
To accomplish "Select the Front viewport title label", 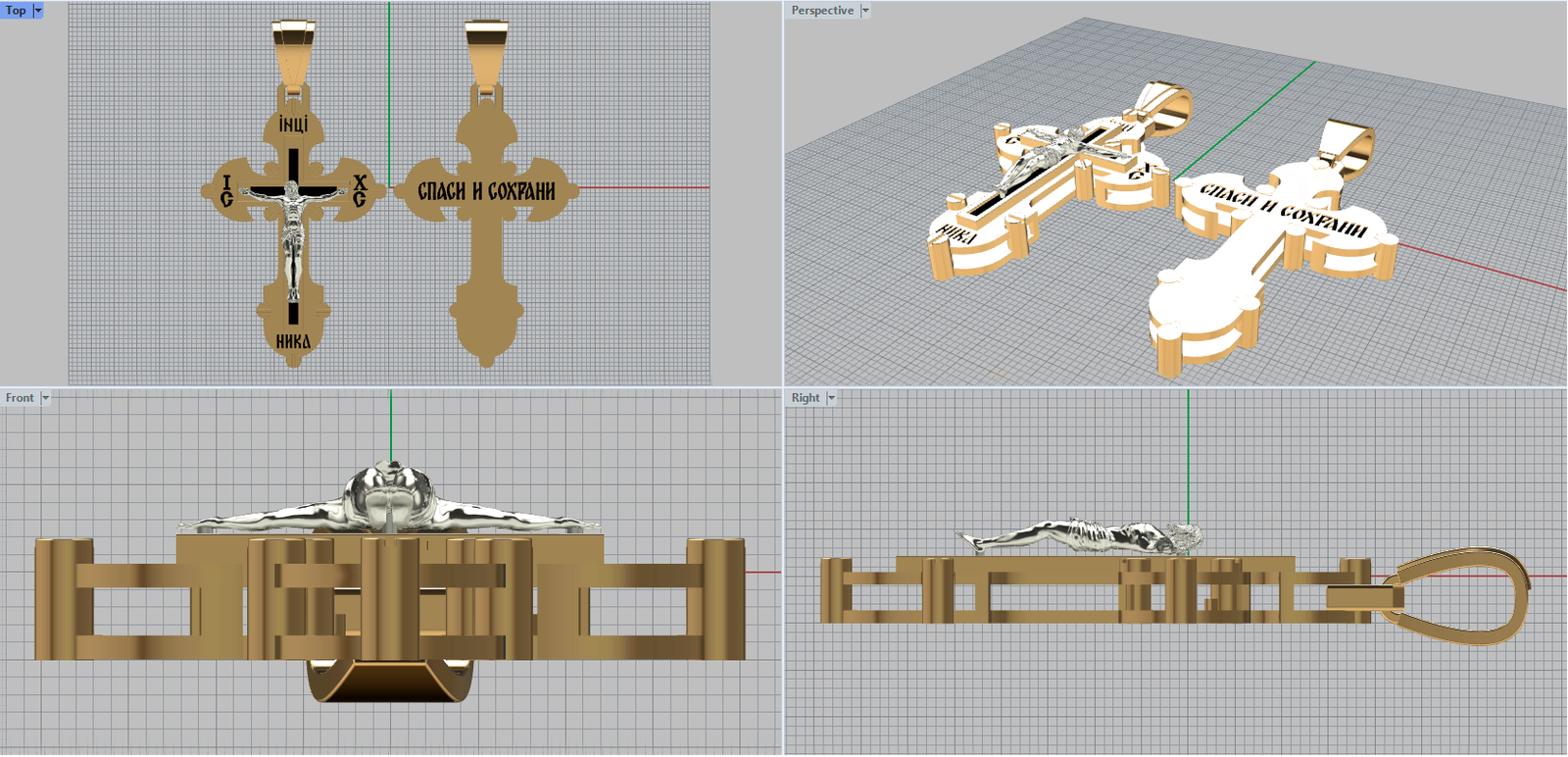I will click(20, 398).
